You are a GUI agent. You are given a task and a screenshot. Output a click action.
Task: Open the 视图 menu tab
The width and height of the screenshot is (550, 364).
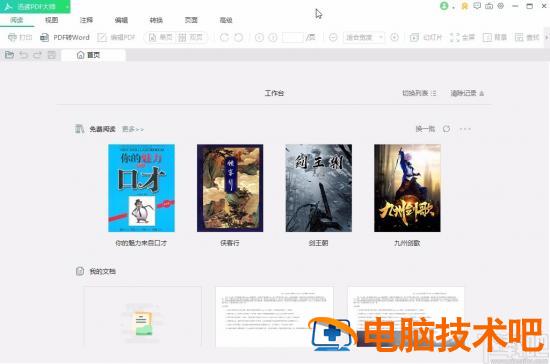[52, 20]
